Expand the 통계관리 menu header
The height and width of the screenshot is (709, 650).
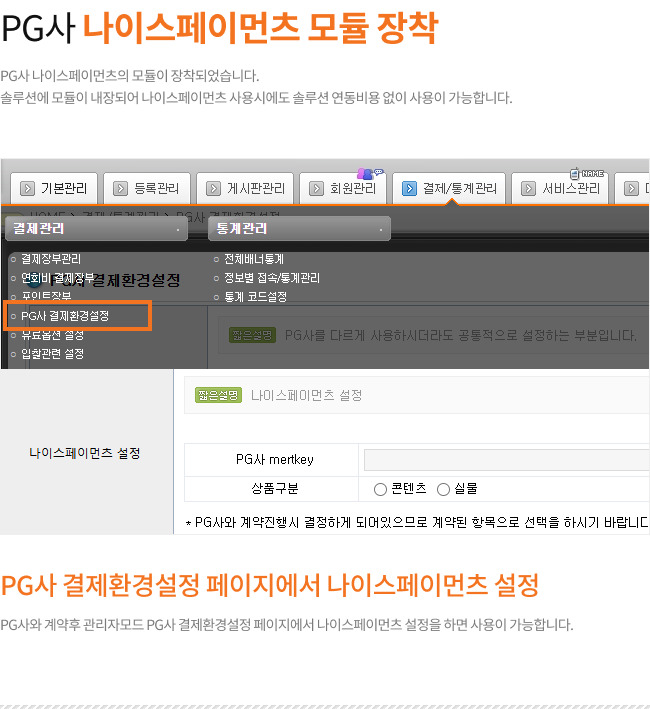tap(299, 228)
